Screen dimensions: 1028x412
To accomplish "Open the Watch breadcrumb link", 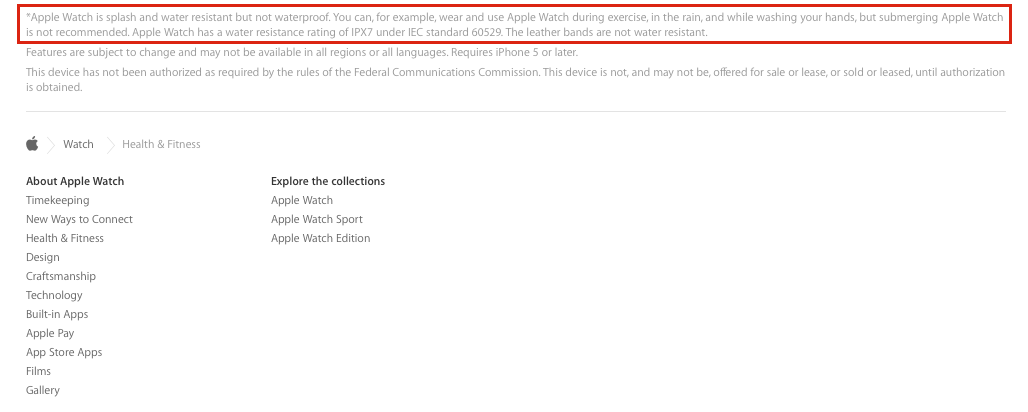I will click(x=78, y=144).
